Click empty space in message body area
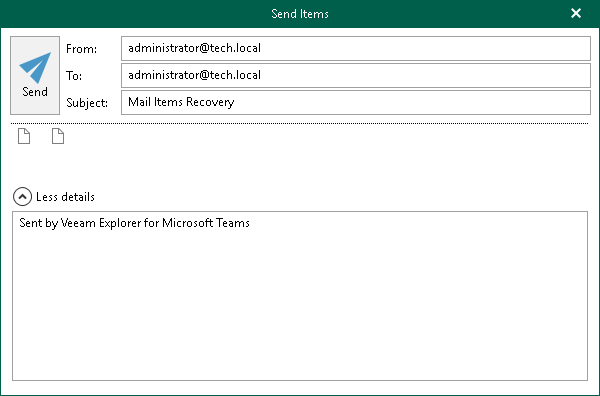Viewport: 600px width, 396px height. 300,306
